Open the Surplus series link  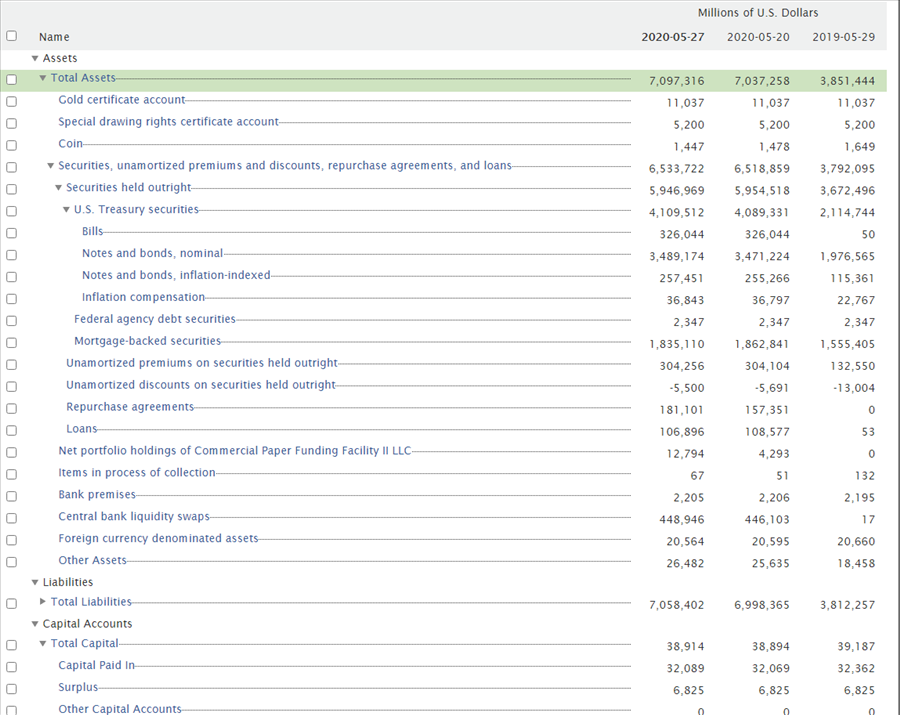point(78,687)
